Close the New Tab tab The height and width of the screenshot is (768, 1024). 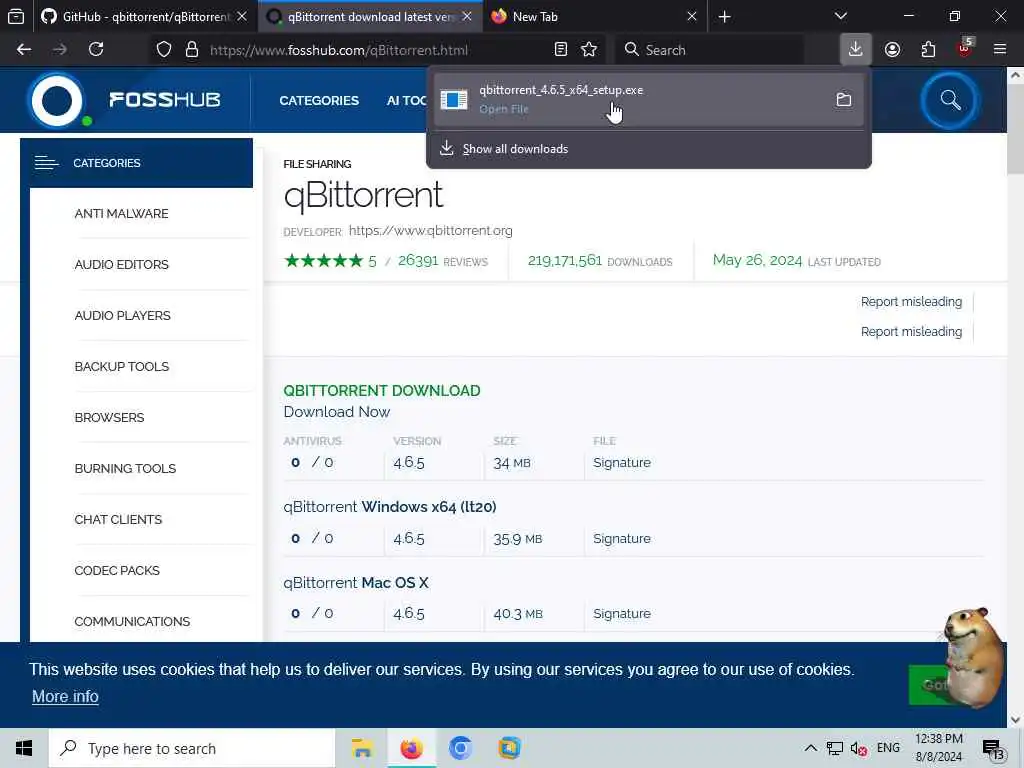point(692,17)
